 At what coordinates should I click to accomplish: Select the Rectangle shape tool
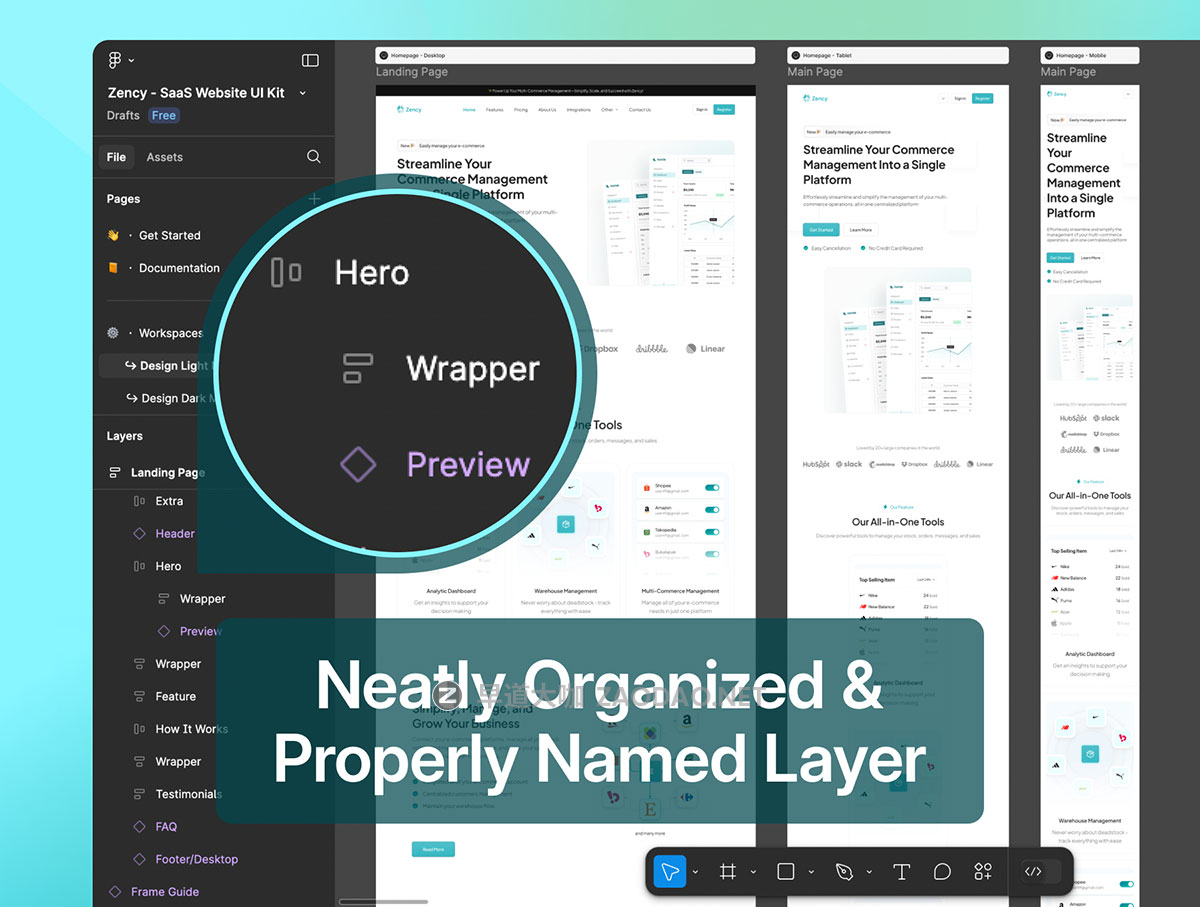coord(786,872)
